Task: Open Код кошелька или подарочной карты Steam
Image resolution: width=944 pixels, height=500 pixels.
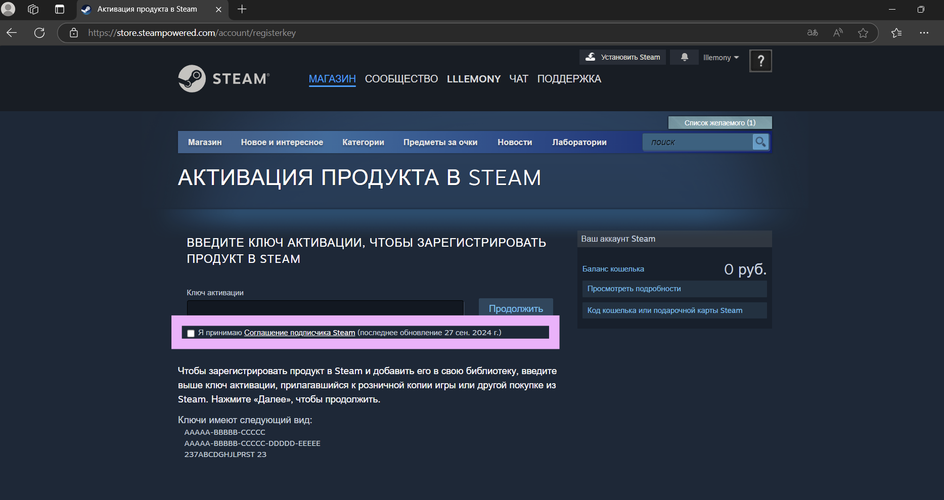Action: pos(674,310)
